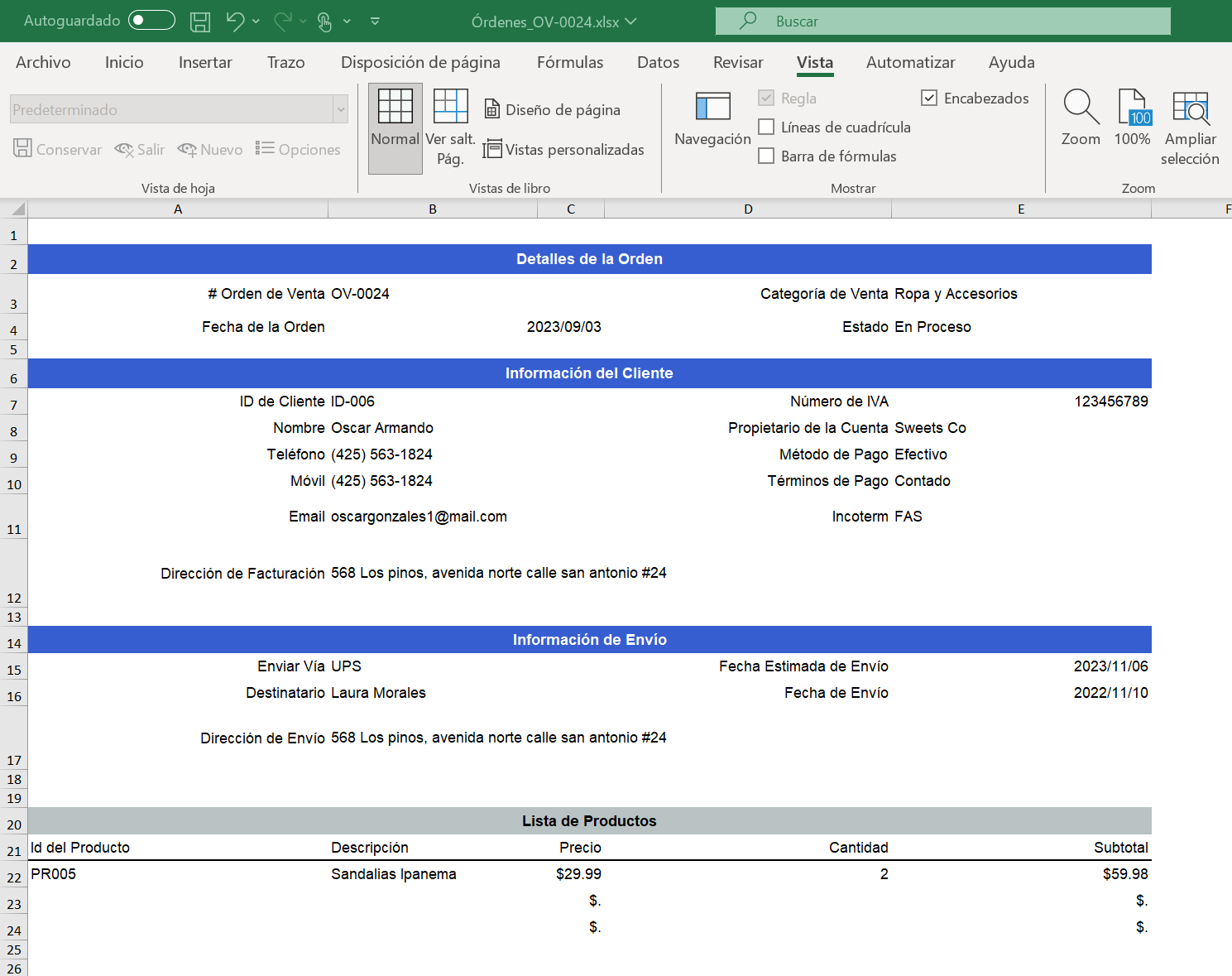Enable the Líneas de cuadrícula checkbox
The image size is (1232, 976).
[x=766, y=127]
